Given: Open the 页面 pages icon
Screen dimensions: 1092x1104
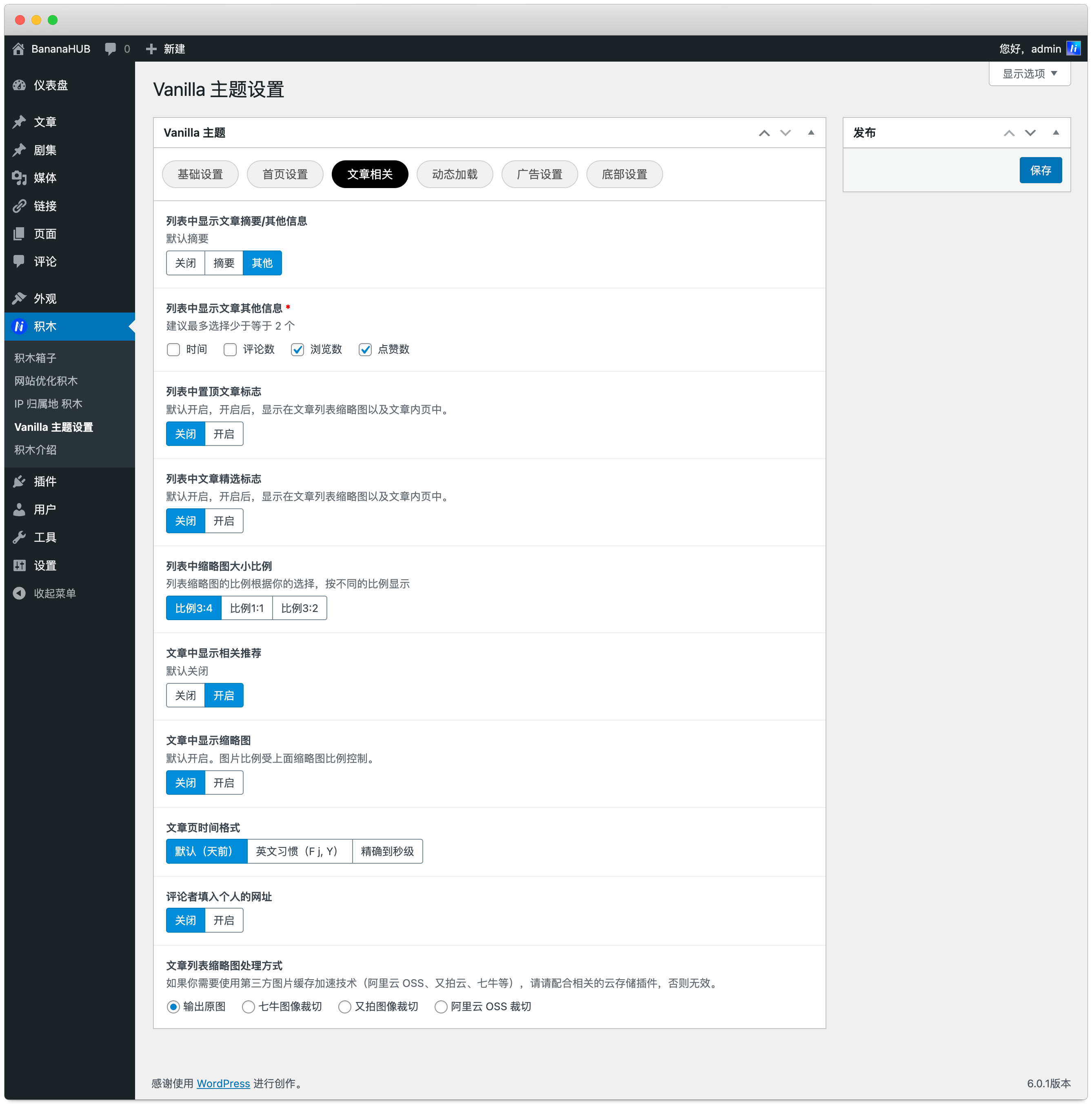Looking at the screenshot, I should pyautogui.click(x=20, y=234).
